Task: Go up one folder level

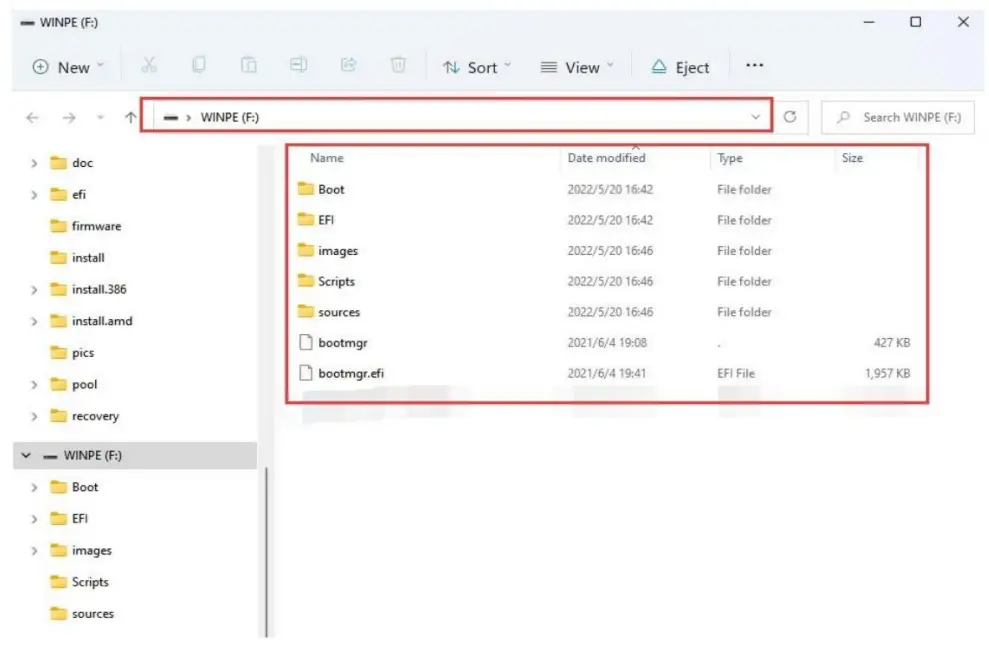Action: [x=130, y=117]
